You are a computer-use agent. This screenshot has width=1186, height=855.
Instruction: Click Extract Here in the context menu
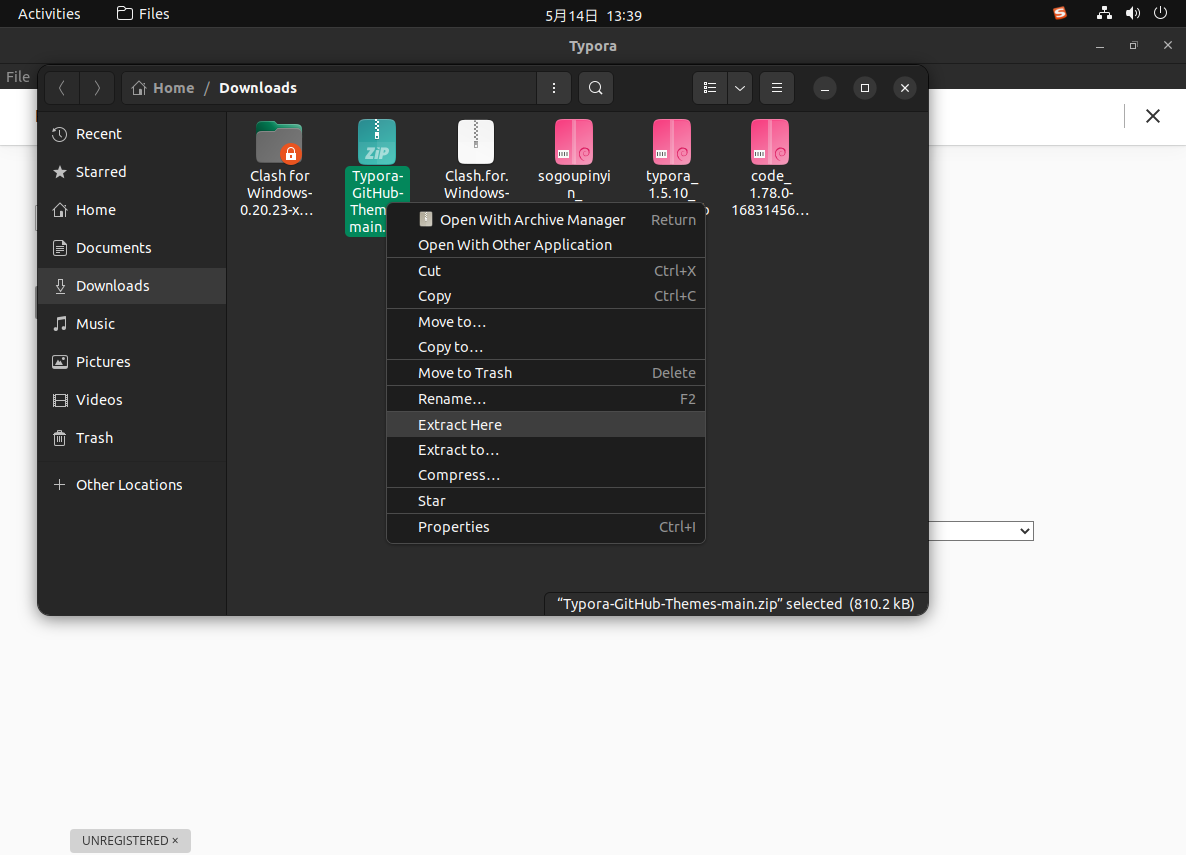coord(545,424)
